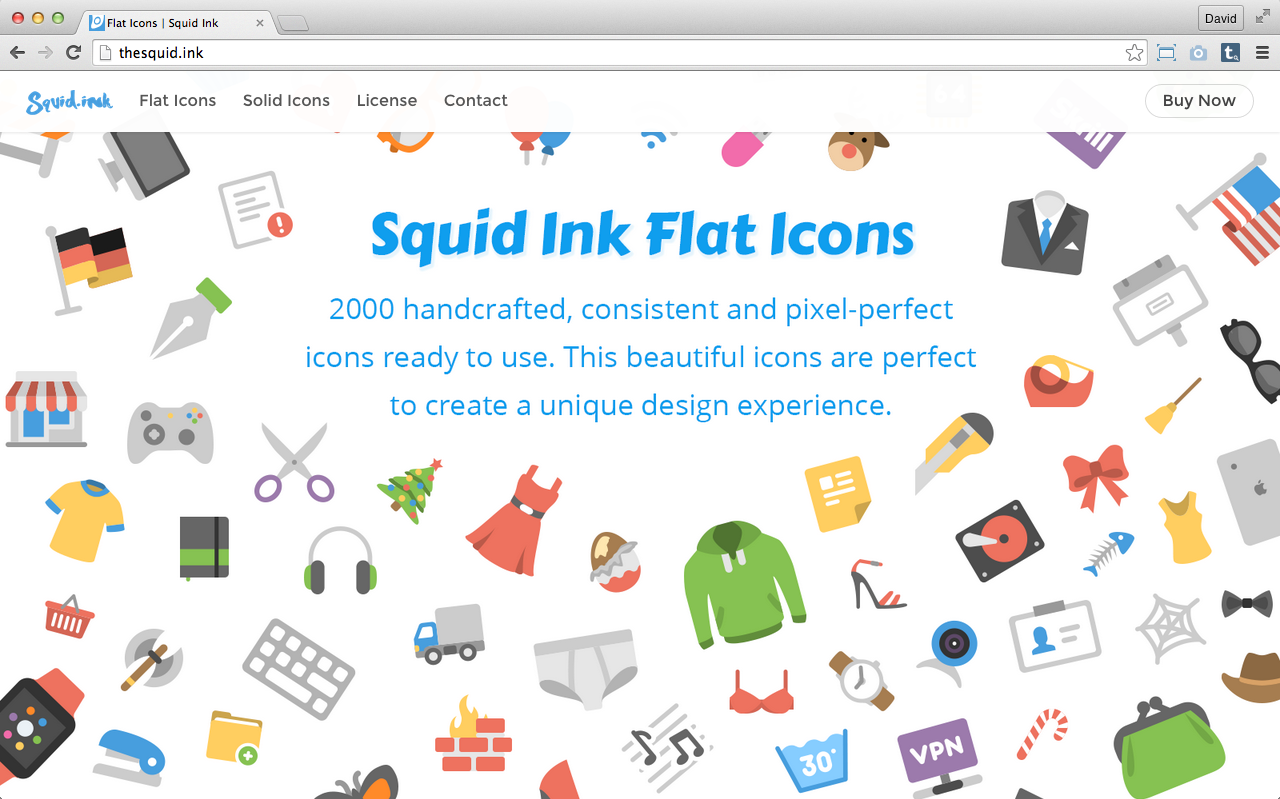This screenshot has width=1280, height=799.
Task: Go to the License page
Action: click(387, 100)
